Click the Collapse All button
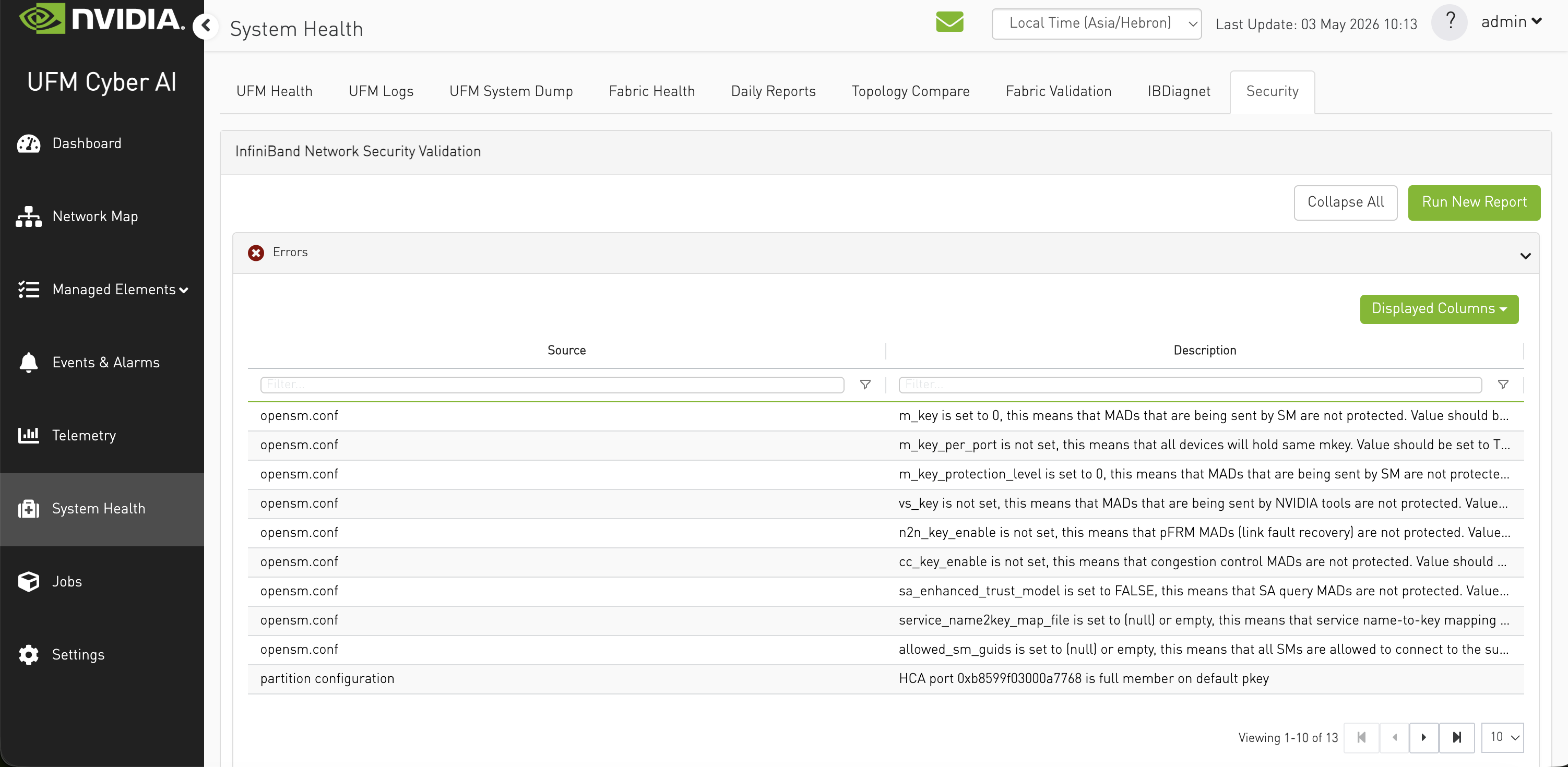This screenshot has width=1568, height=767. (1345, 202)
